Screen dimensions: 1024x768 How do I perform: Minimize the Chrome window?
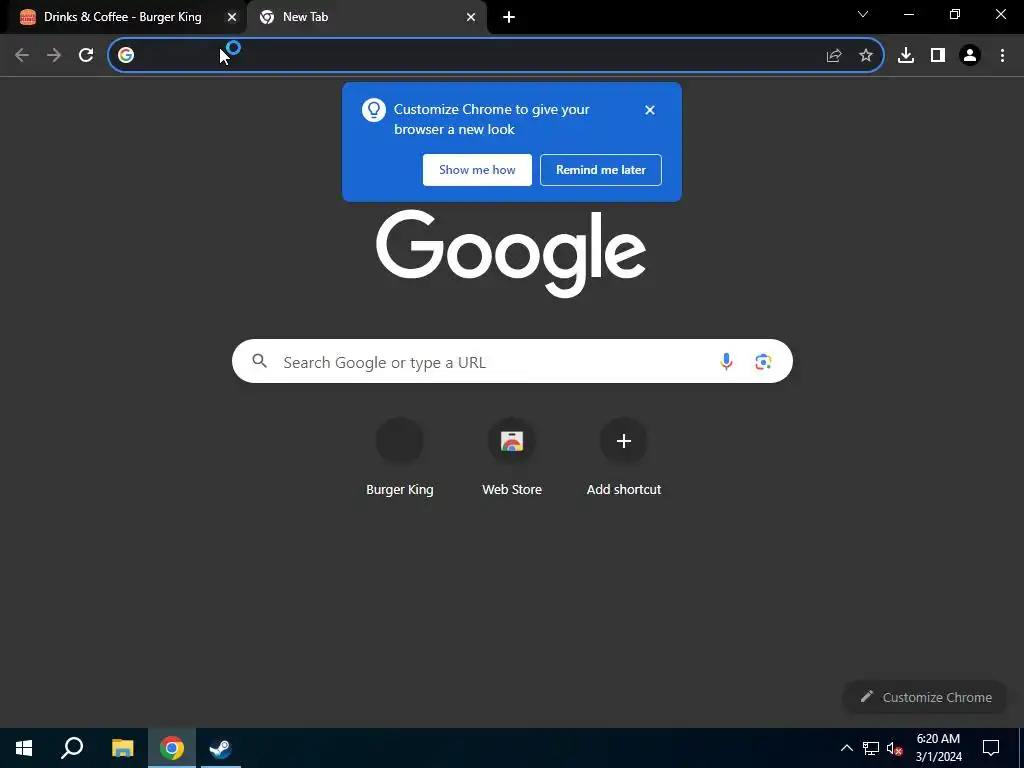coord(908,14)
